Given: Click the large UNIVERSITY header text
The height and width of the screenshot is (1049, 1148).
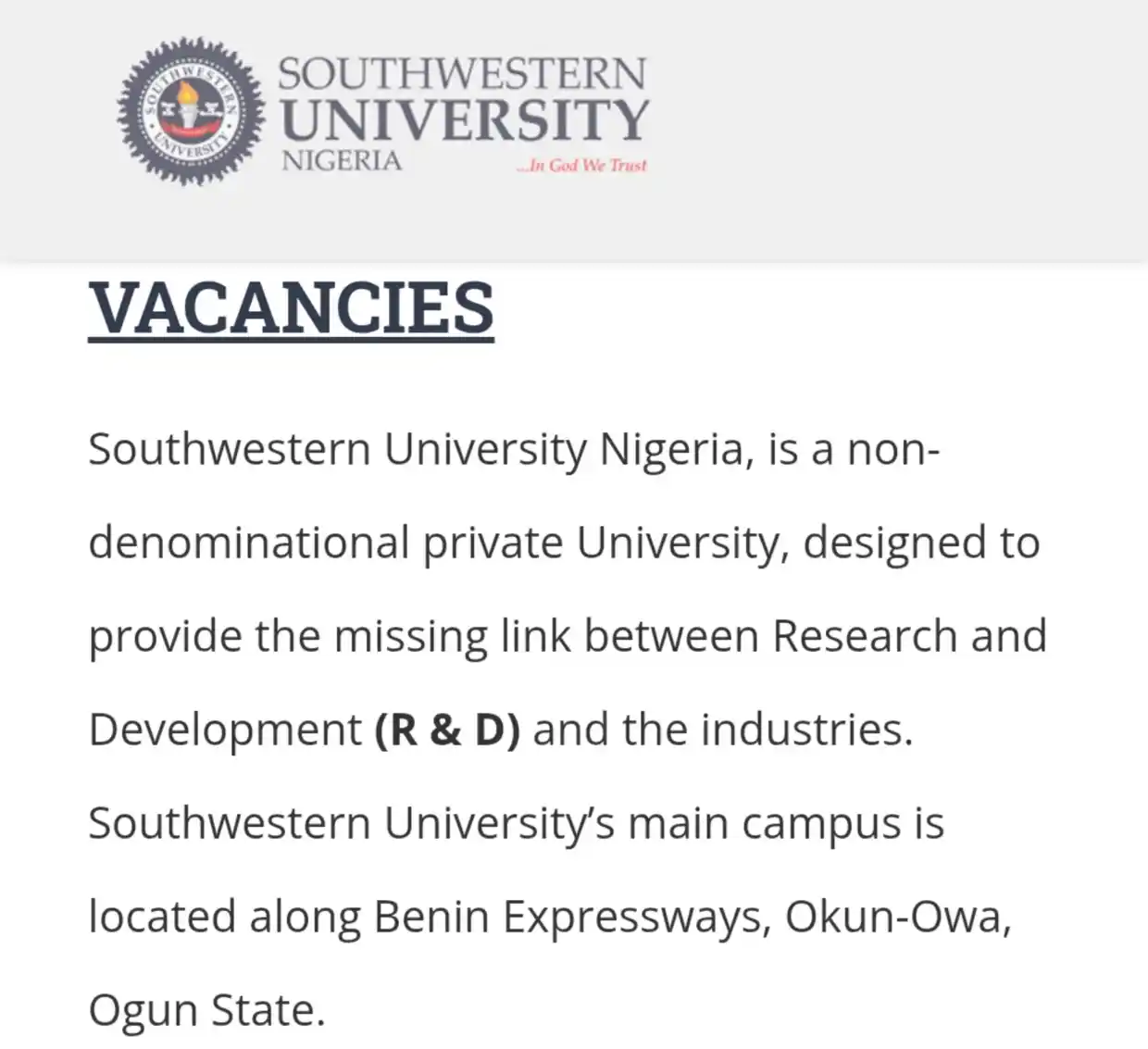Looking at the screenshot, I should tap(465, 119).
